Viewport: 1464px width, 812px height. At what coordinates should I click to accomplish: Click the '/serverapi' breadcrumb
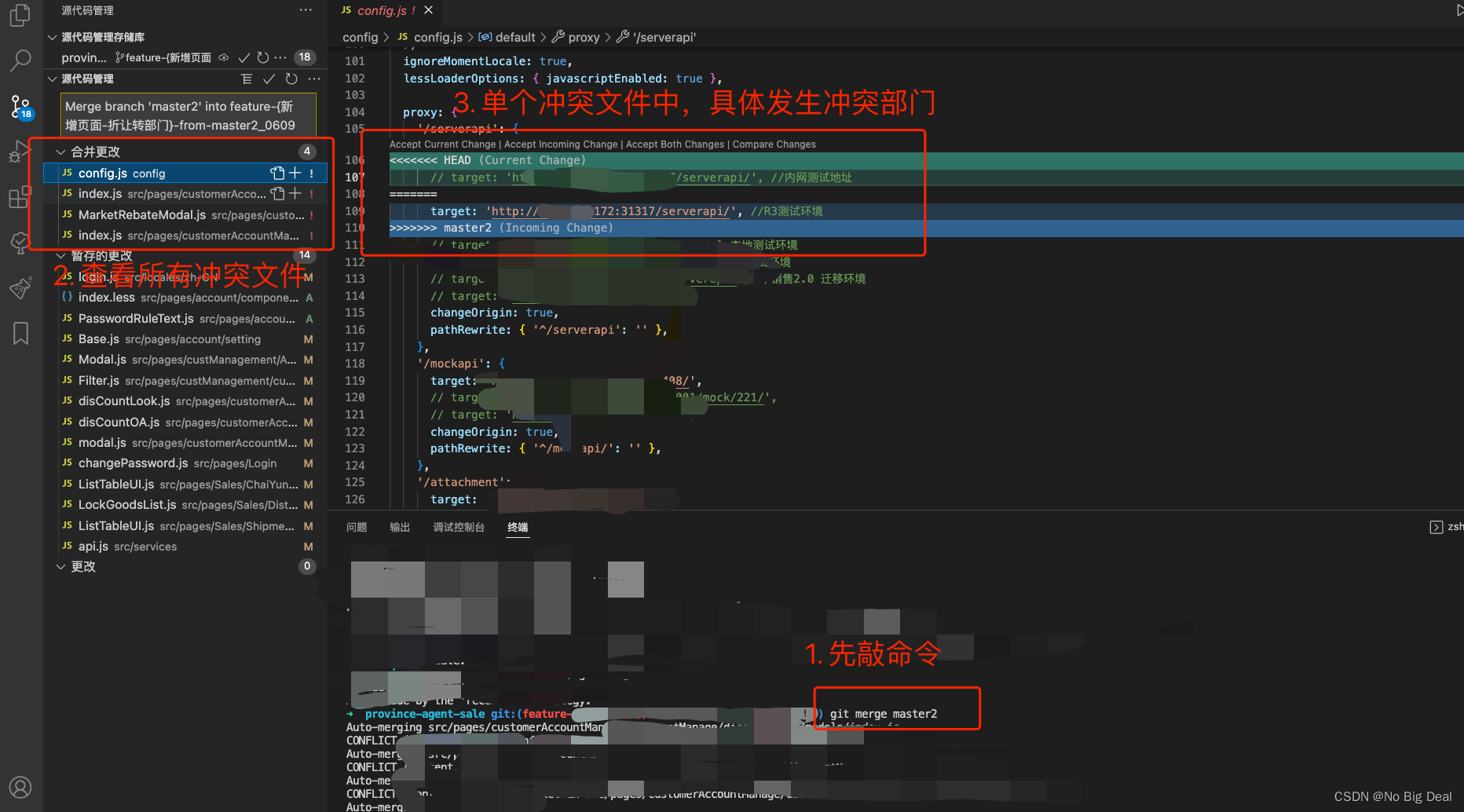657,37
